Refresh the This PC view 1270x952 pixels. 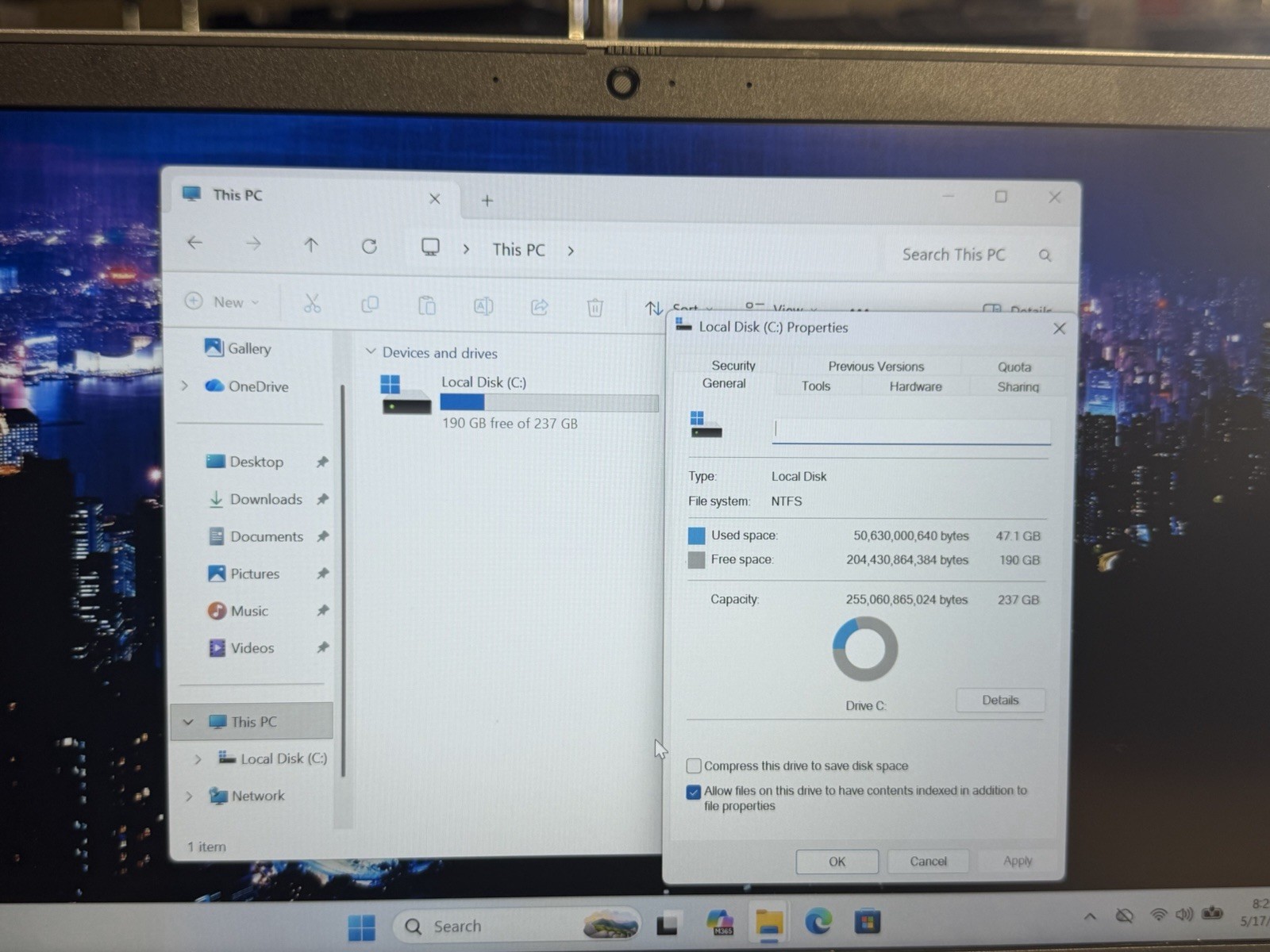coord(369,246)
